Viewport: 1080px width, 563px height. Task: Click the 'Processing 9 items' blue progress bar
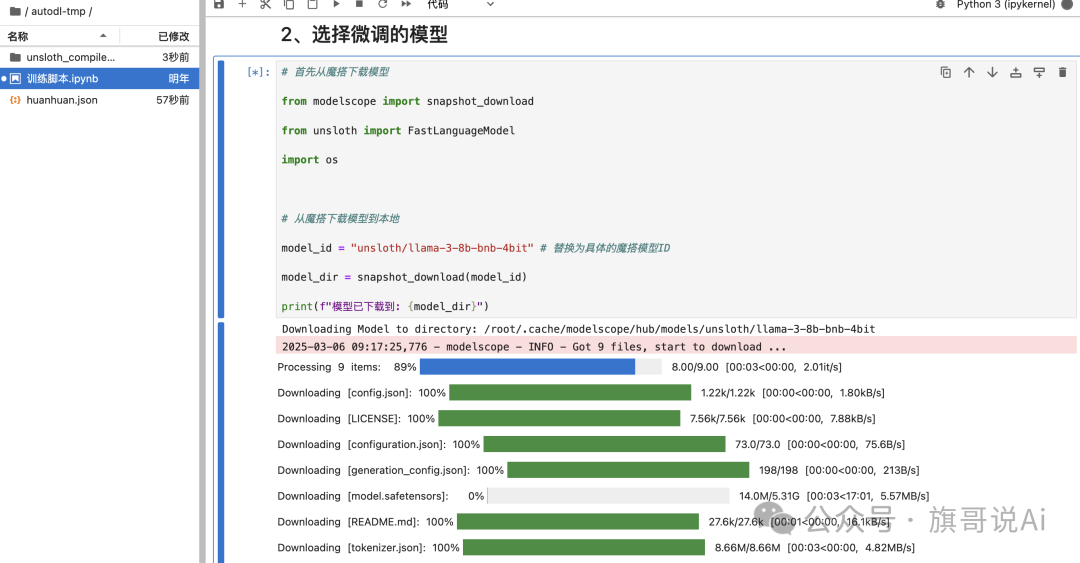541,367
